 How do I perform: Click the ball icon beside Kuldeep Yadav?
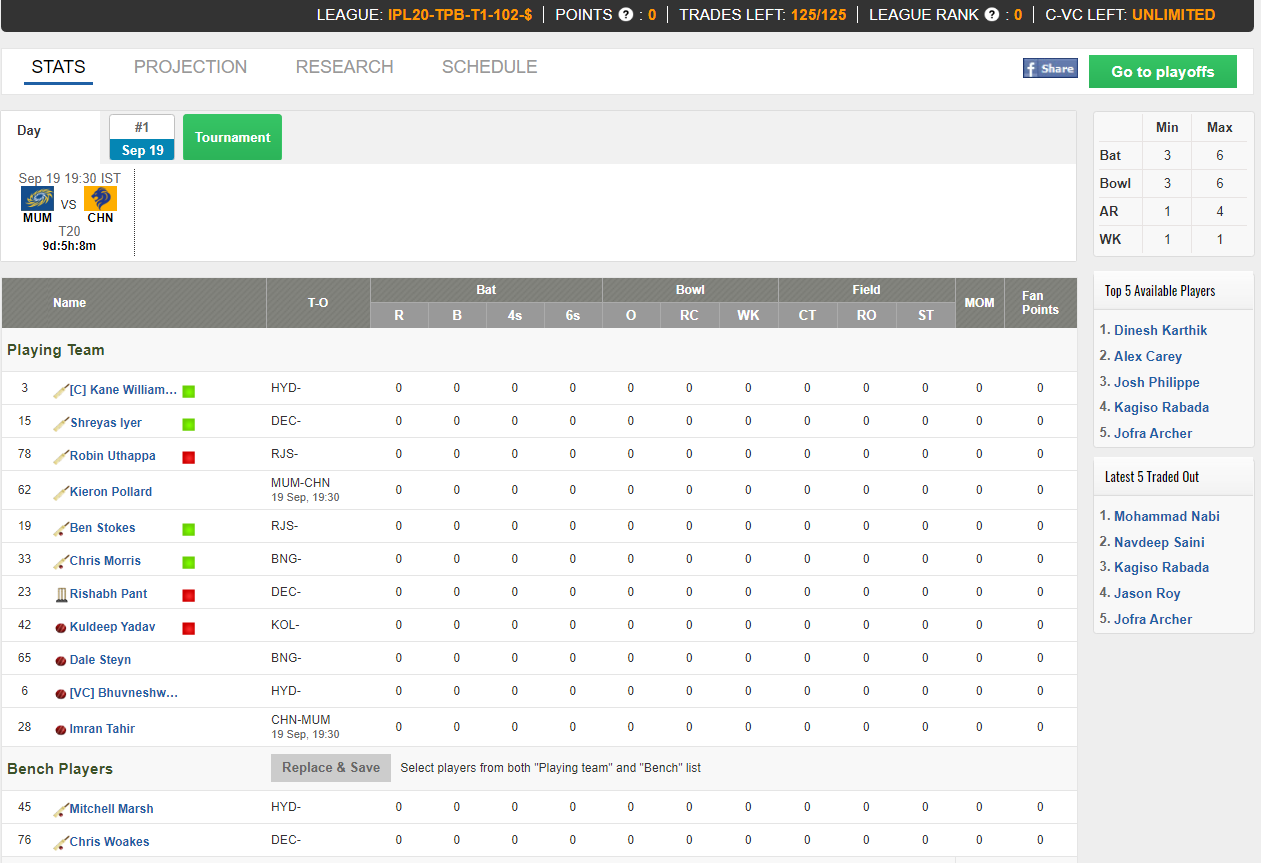pos(61,627)
